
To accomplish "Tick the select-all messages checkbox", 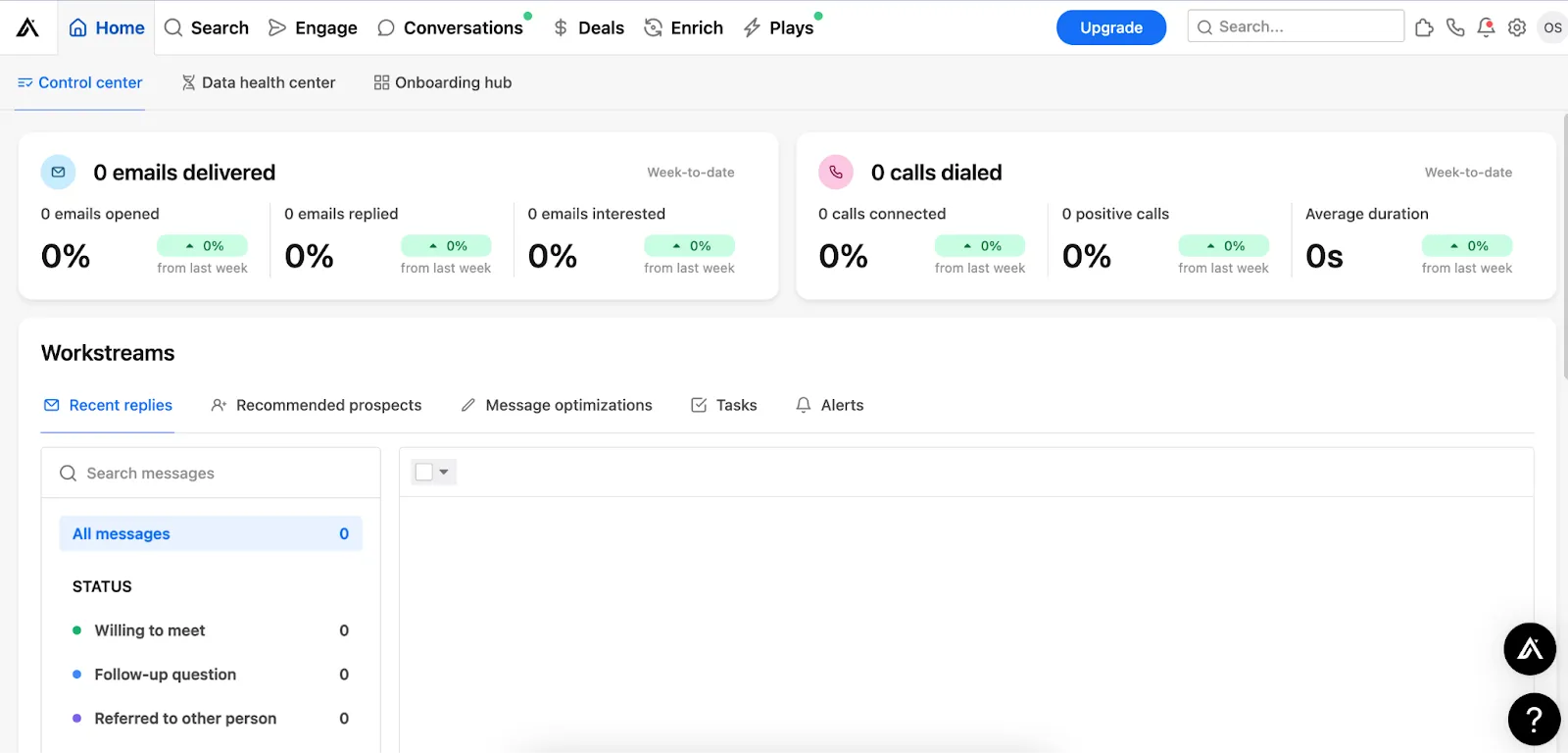I will [x=424, y=473].
